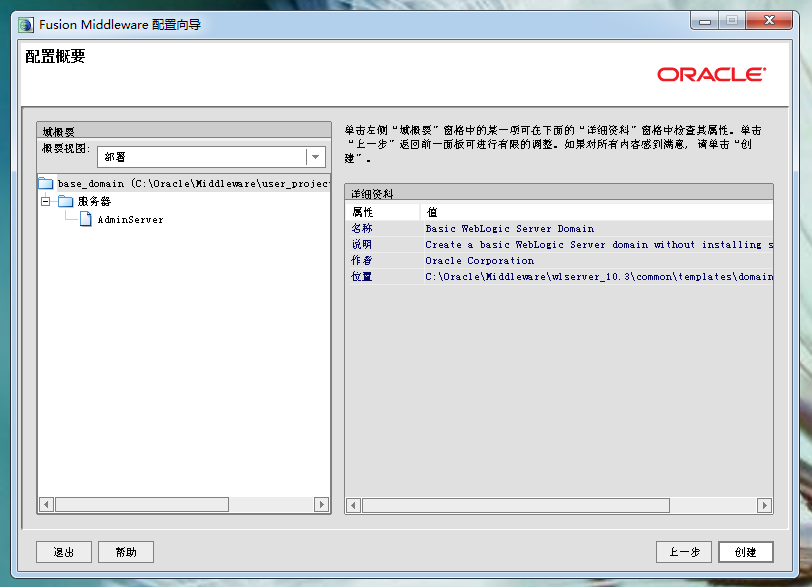This screenshot has height=587, width=812.
Task: Click the 服务器 folder icon
Action: 65,201
